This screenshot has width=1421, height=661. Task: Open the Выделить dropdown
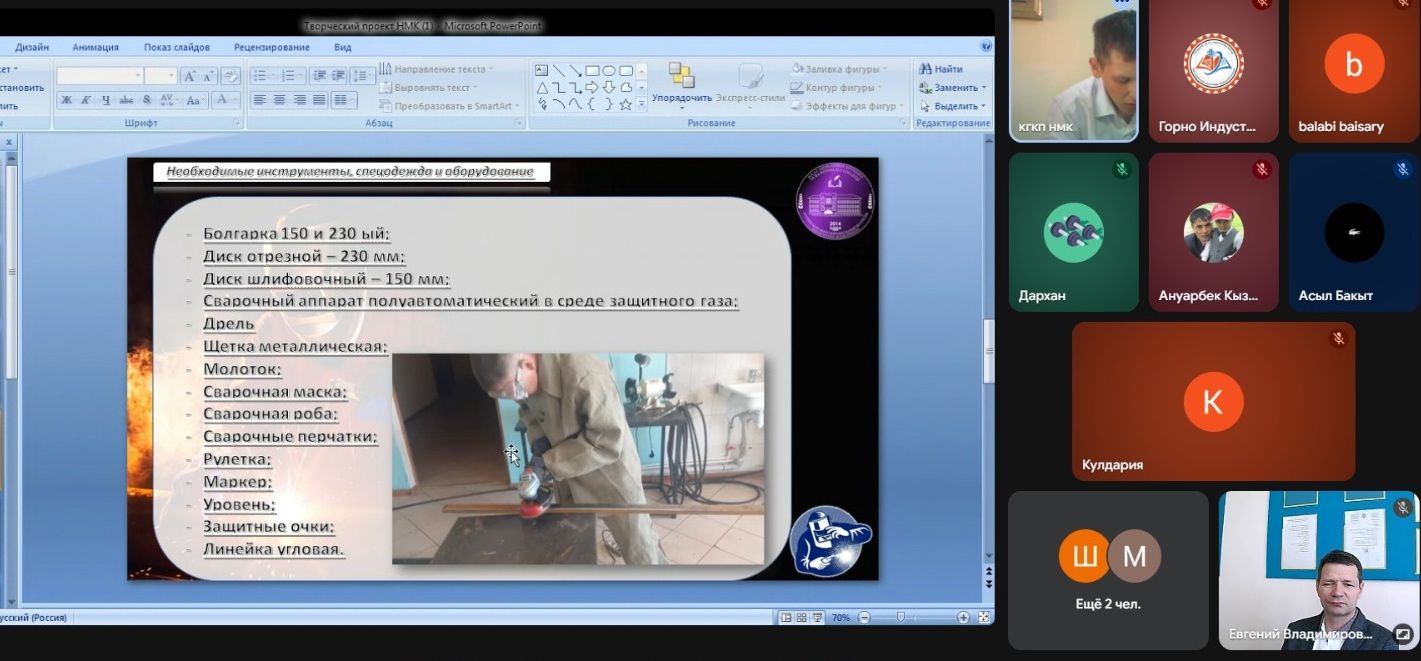point(953,106)
